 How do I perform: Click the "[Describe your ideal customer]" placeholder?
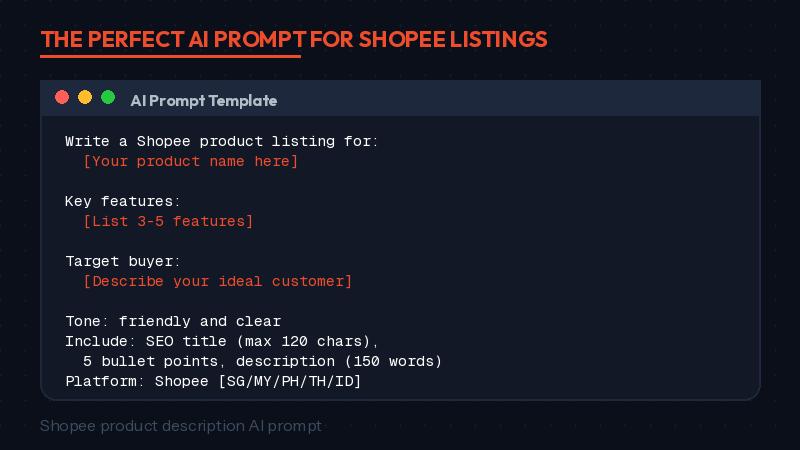point(217,281)
